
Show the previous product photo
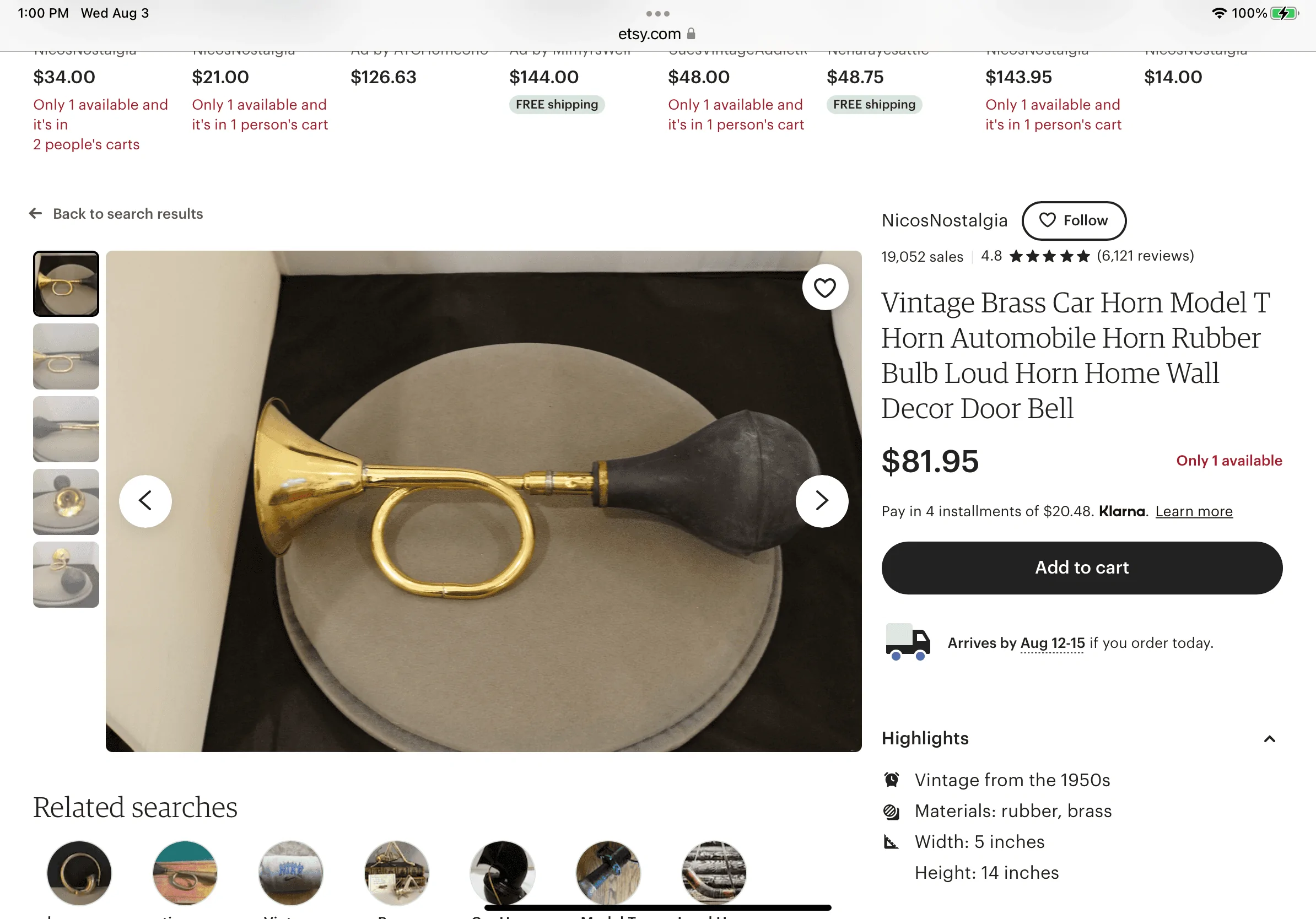145,500
